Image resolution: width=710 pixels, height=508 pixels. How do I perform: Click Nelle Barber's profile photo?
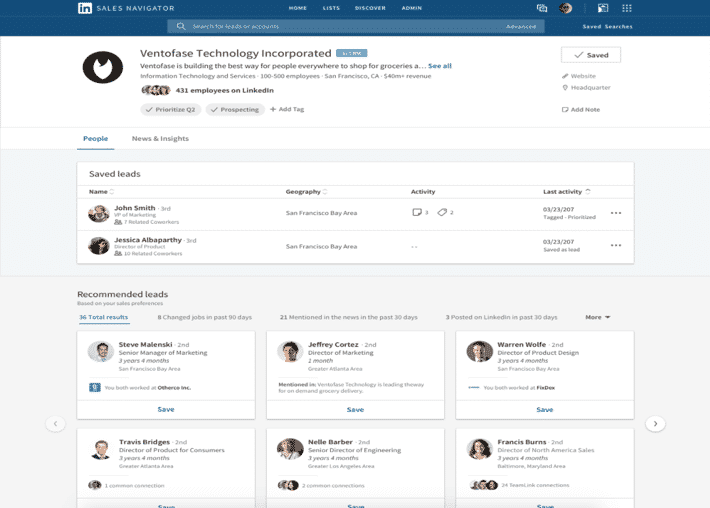290,449
